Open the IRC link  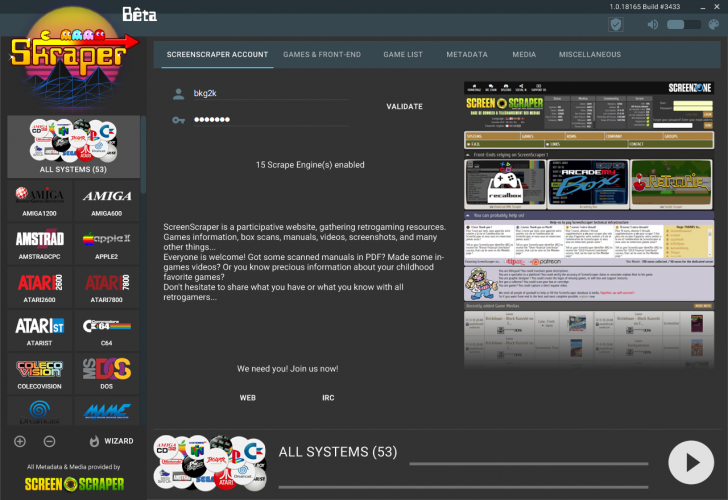tap(328, 398)
